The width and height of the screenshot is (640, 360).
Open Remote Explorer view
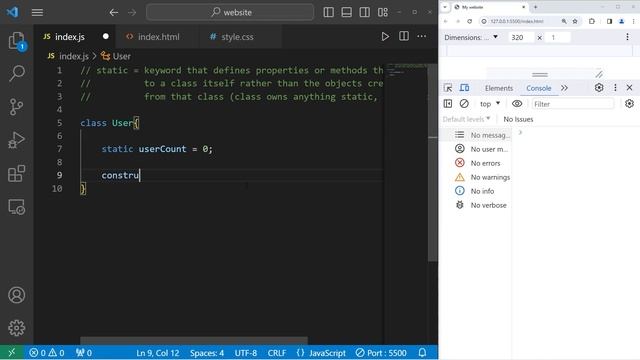pyautogui.click(x=17, y=207)
